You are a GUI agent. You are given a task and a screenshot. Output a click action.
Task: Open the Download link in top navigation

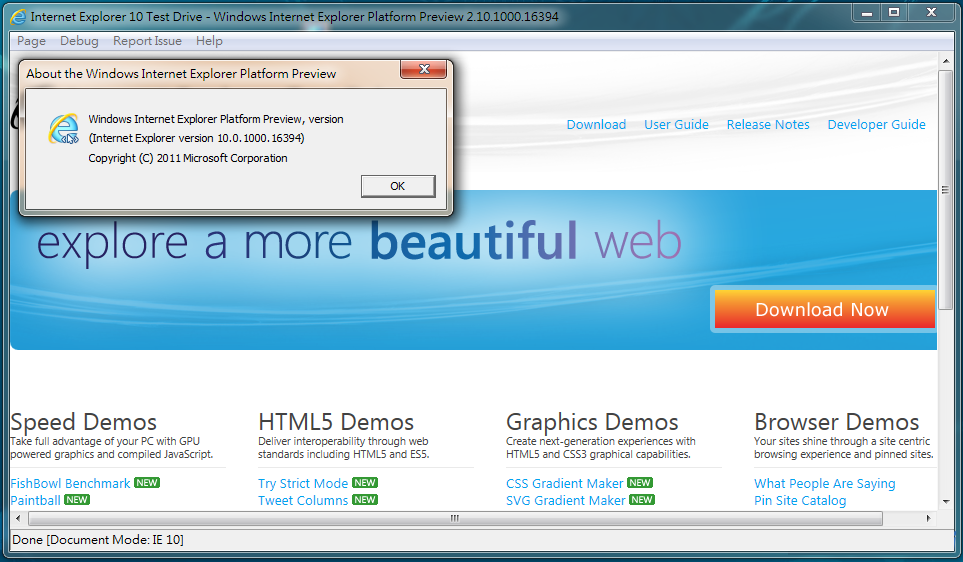click(596, 125)
